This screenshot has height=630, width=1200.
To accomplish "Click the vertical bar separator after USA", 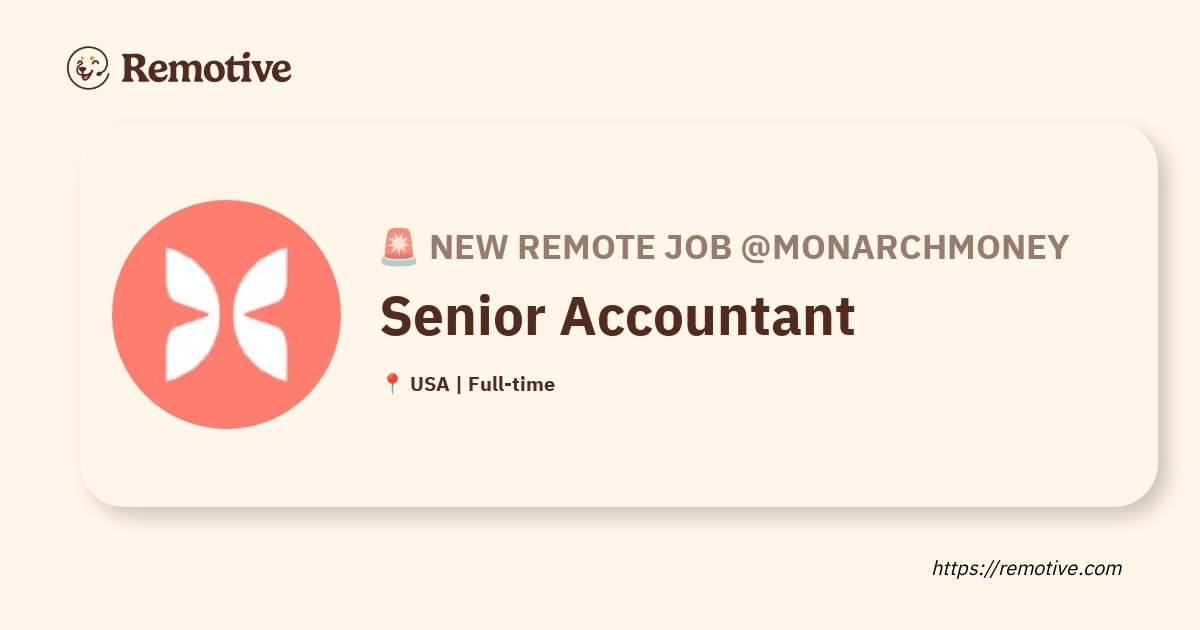I will (x=458, y=384).
